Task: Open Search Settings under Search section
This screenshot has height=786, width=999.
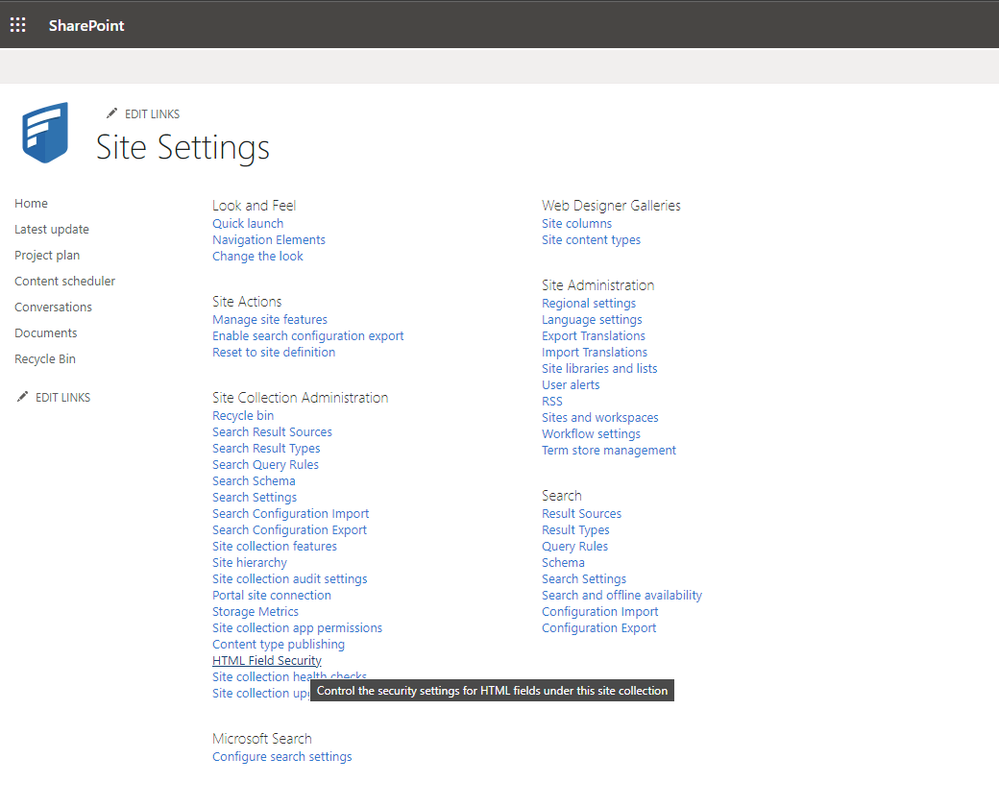Action: tap(584, 579)
